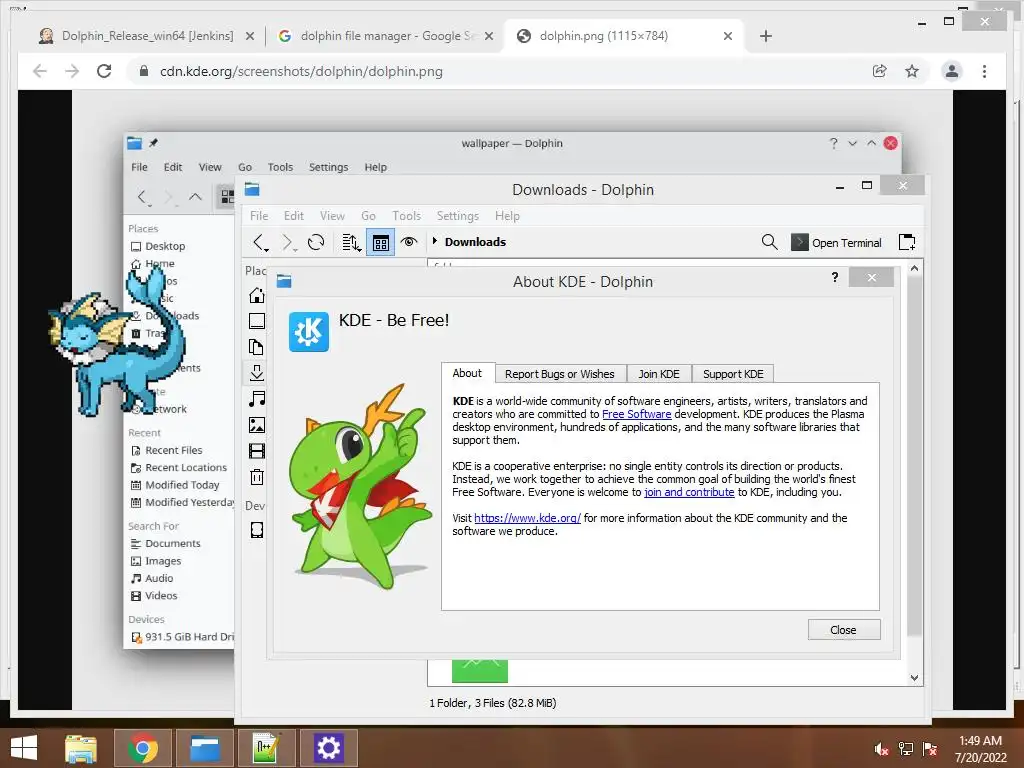This screenshot has height=768, width=1024.
Task: Go back in the Downloads Dolphin window
Action: [x=260, y=242]
